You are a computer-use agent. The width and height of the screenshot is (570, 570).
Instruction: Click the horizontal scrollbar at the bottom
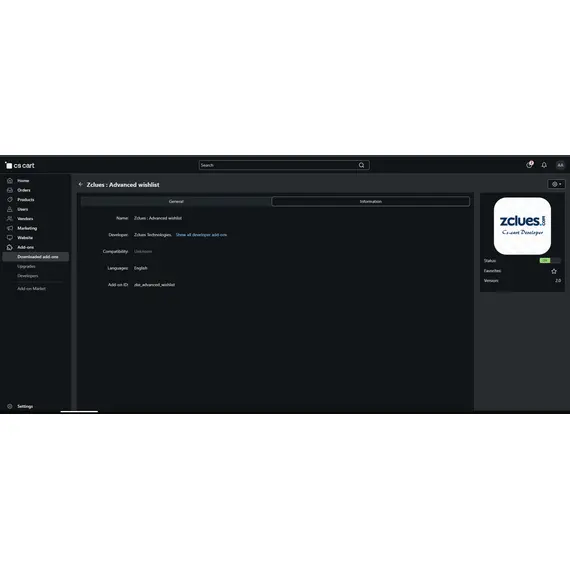[79, 412]
